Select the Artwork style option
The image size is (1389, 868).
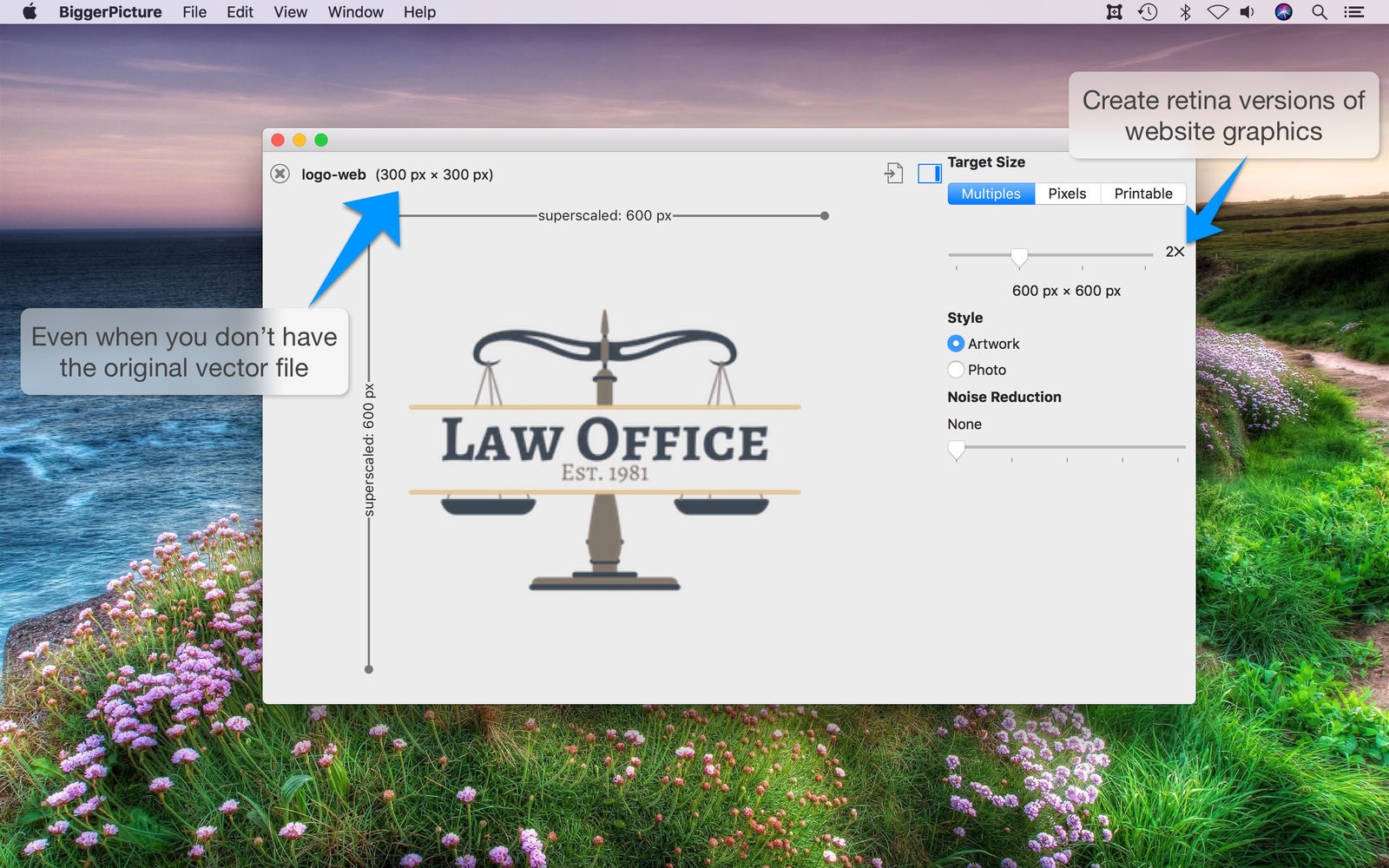click(x=956, y=344)
